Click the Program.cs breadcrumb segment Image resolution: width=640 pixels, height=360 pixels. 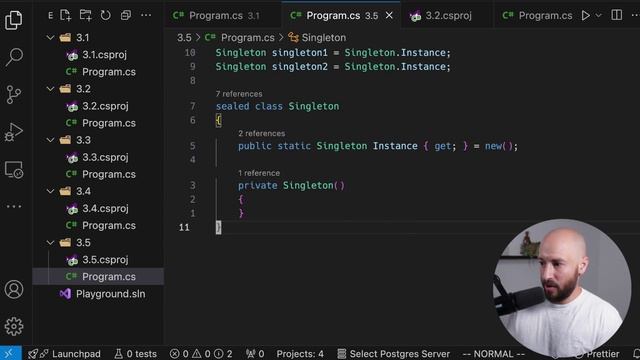click(x=240, y=38)
